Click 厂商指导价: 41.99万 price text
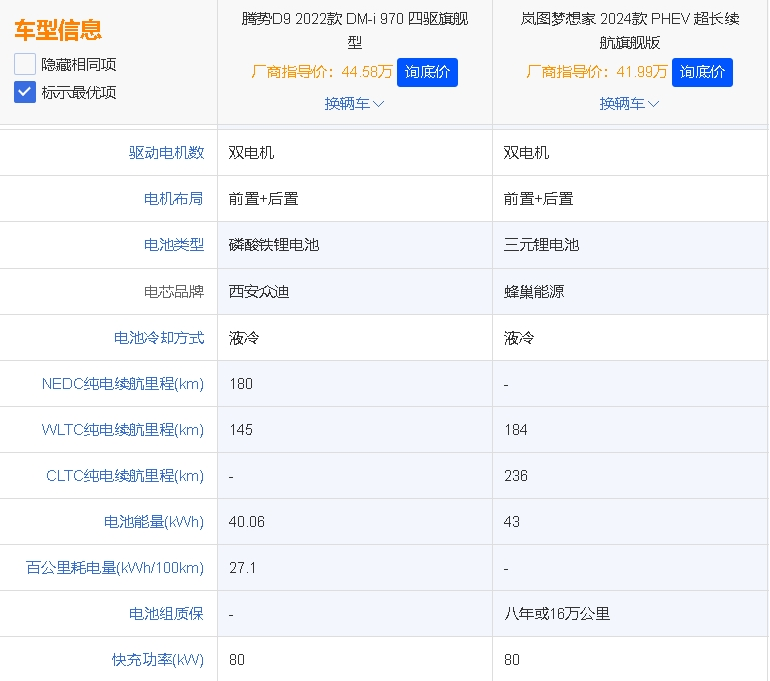This screenshot has width=770, height=681. [x=597, y=72]
